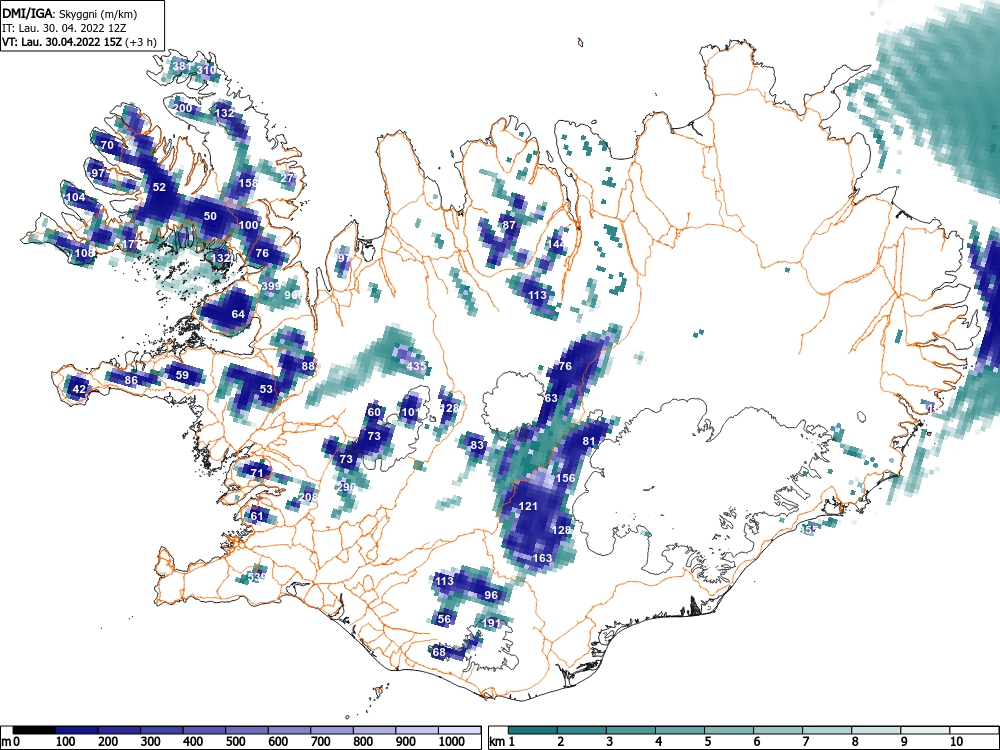Click the 'm 0' legend label
The height and width of the screenshot is (750, 1000).
[11, 742]
